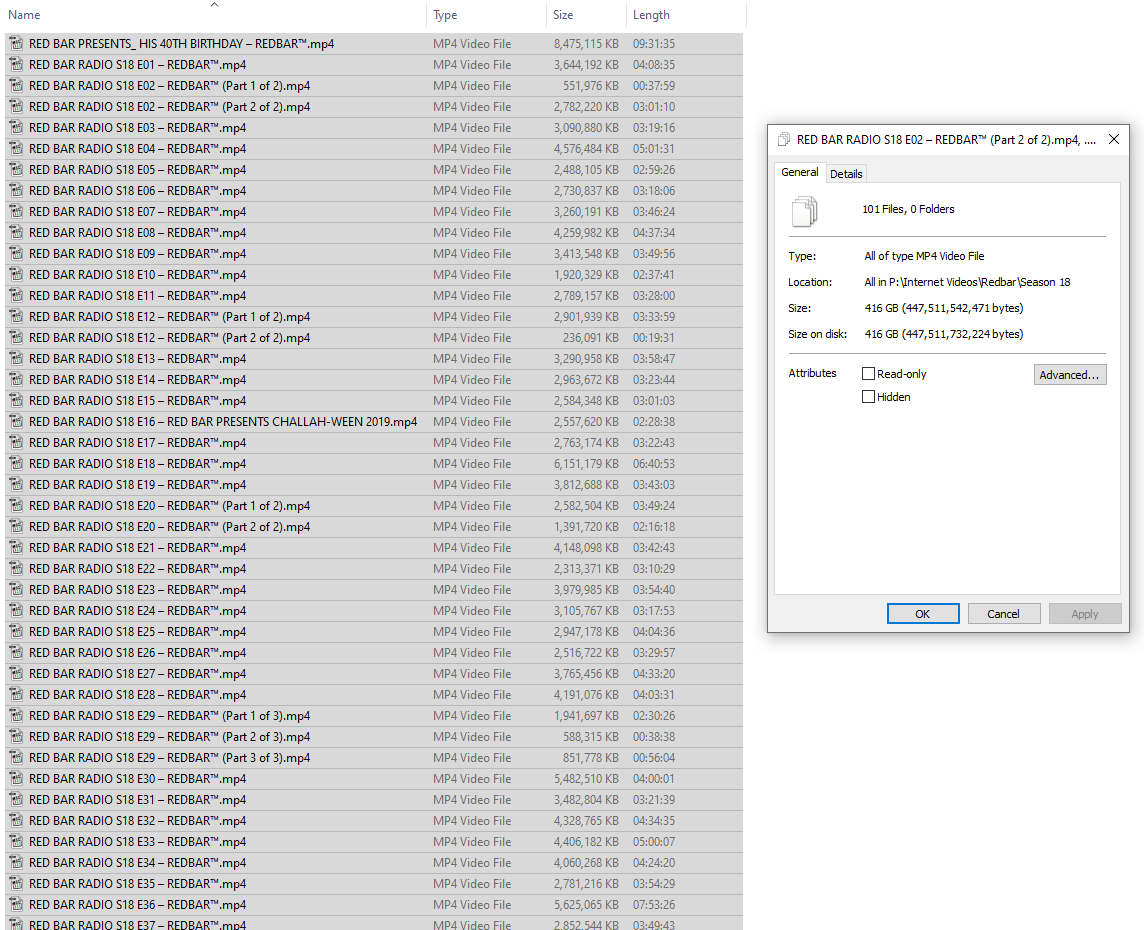Screen dimensions: 1144x930
Task: Click the file icon of S18 E04
Action: pyautogui.click(x=16, y=149)
